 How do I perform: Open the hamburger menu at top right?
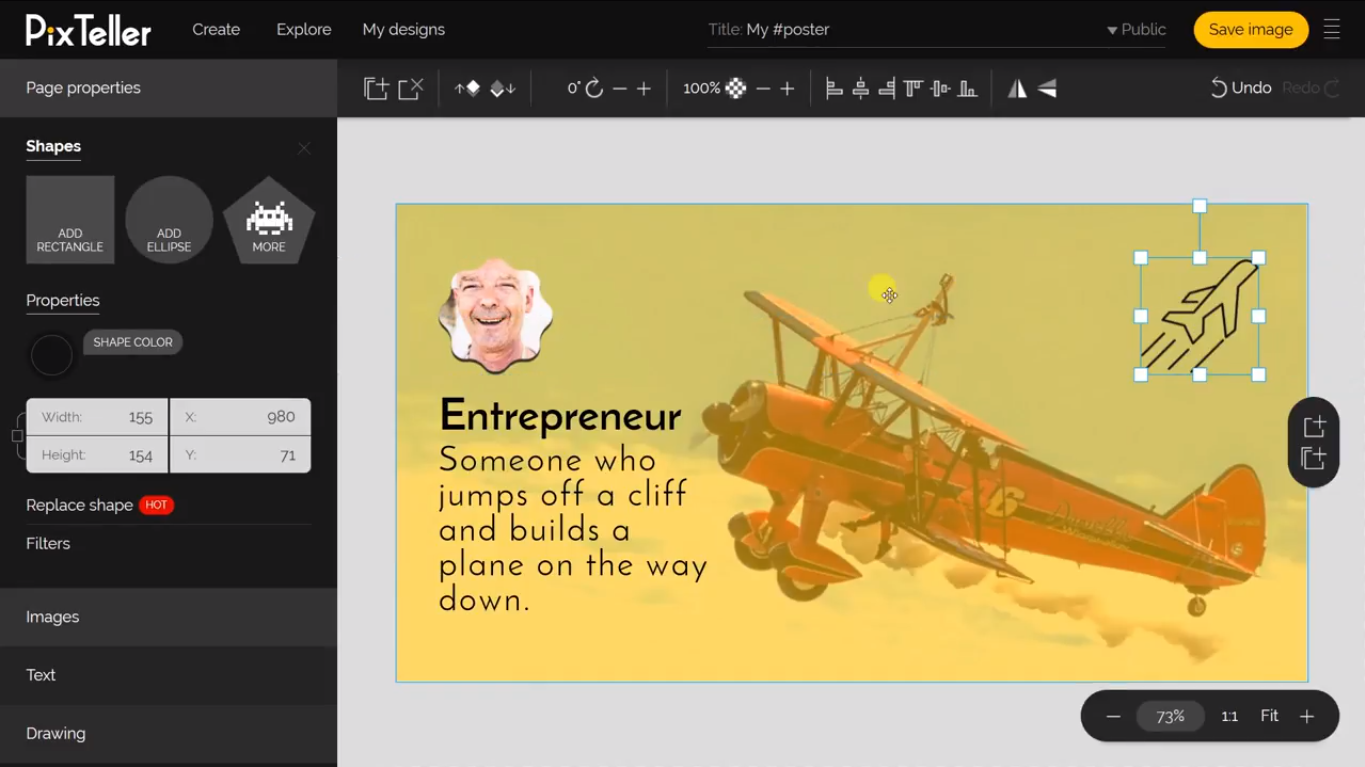(x=1331, y=30)
